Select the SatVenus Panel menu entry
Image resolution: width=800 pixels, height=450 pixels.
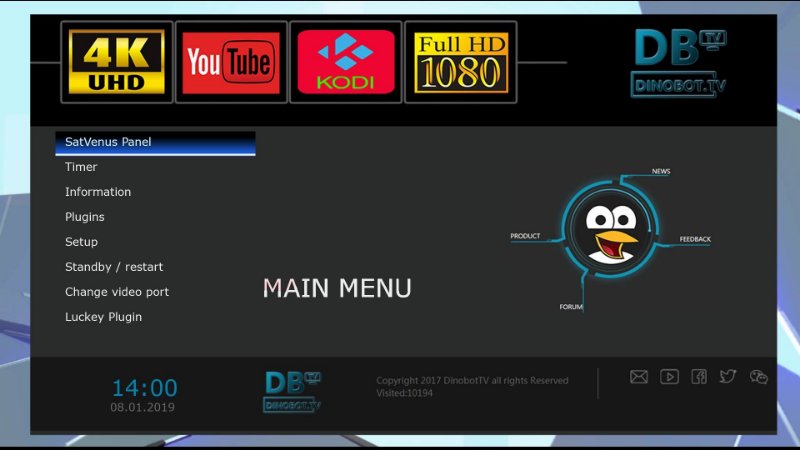point(156,143)
